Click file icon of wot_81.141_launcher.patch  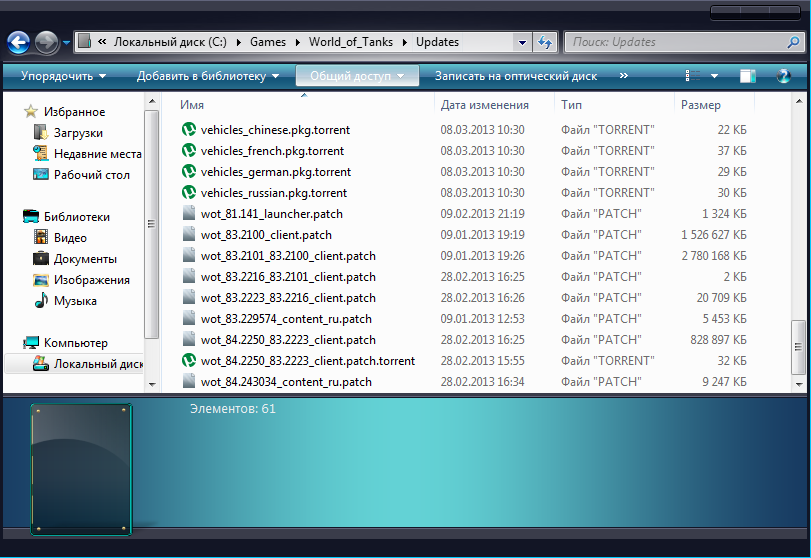[189, 214]
